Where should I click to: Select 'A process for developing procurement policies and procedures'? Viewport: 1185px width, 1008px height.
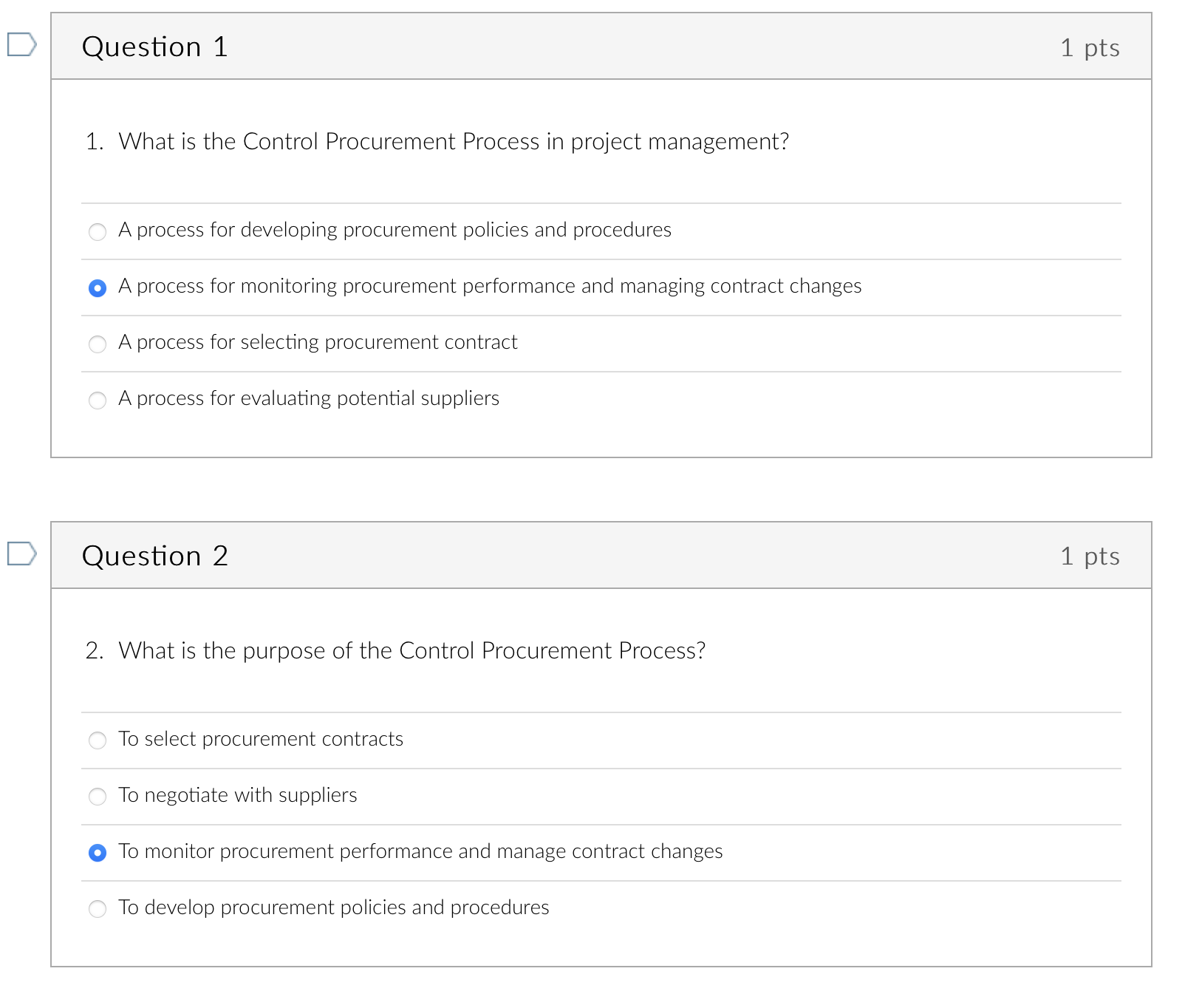[97, 231]
